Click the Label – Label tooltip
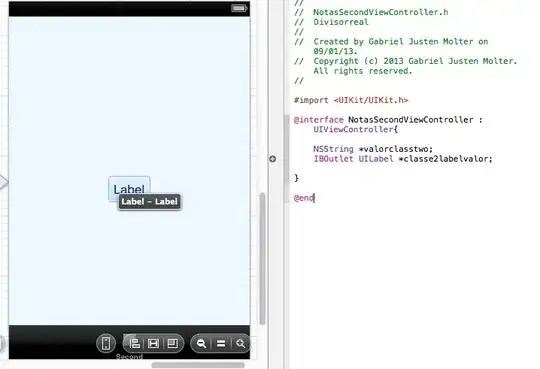 [x=149, y=202]
